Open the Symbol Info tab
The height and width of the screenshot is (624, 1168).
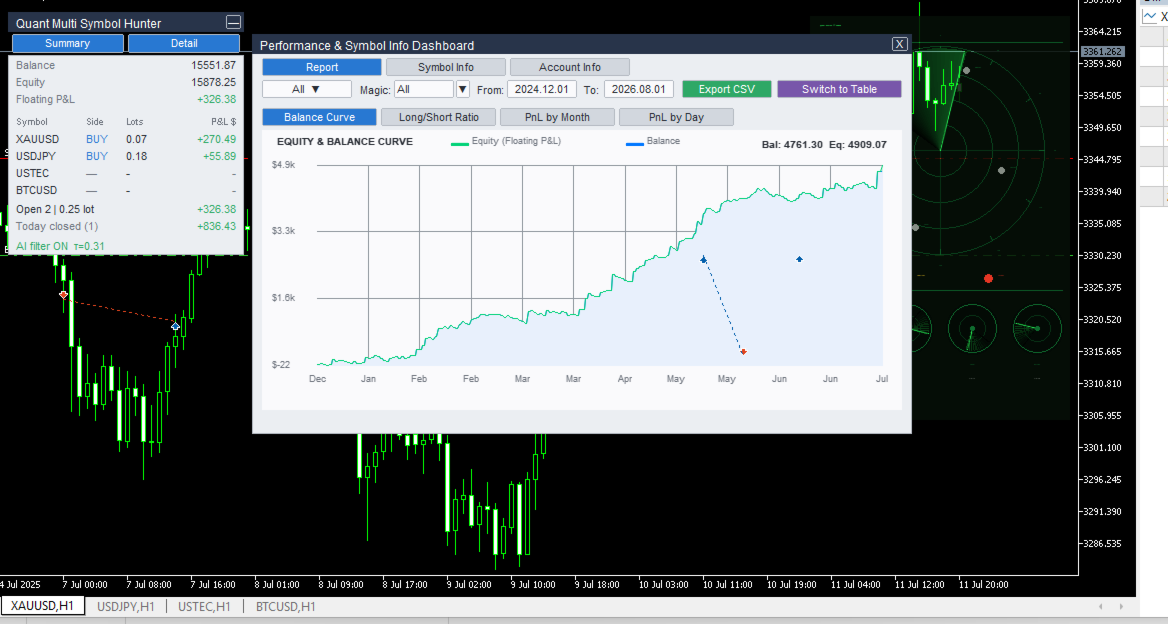(445, 67)
